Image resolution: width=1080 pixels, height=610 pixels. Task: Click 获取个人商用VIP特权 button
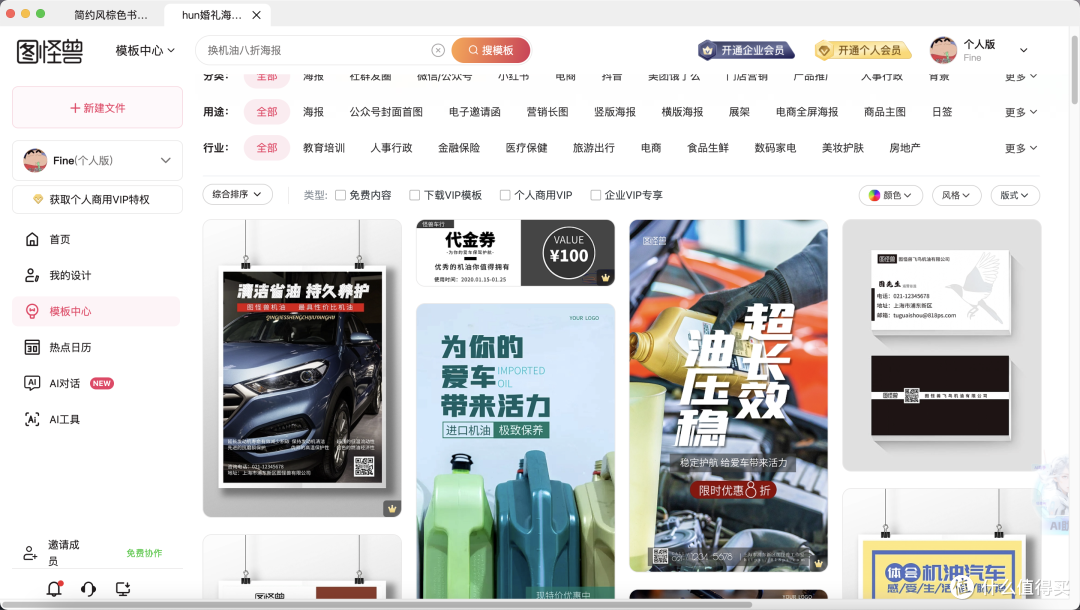coord(97,200)
